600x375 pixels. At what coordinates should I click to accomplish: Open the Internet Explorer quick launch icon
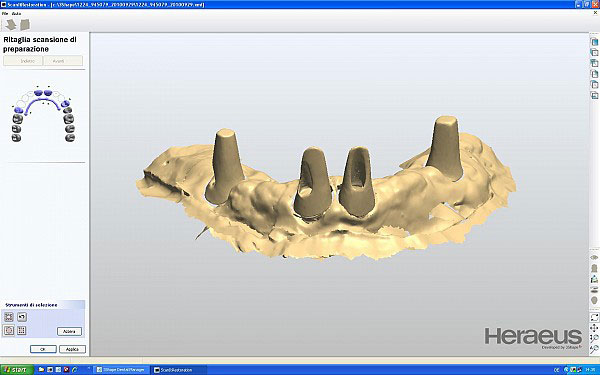tap(75, 370)
